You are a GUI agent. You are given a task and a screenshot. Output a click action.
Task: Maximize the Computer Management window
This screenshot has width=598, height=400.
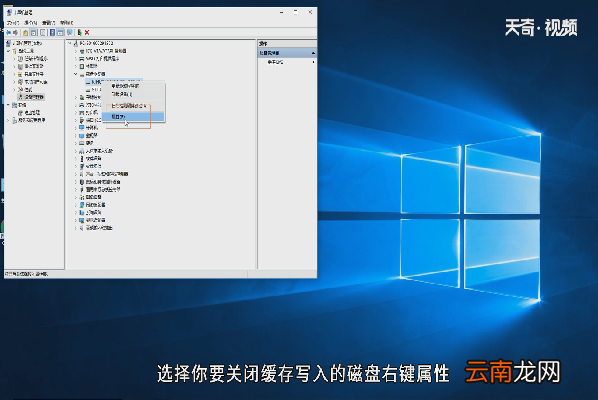click(296, 12)
